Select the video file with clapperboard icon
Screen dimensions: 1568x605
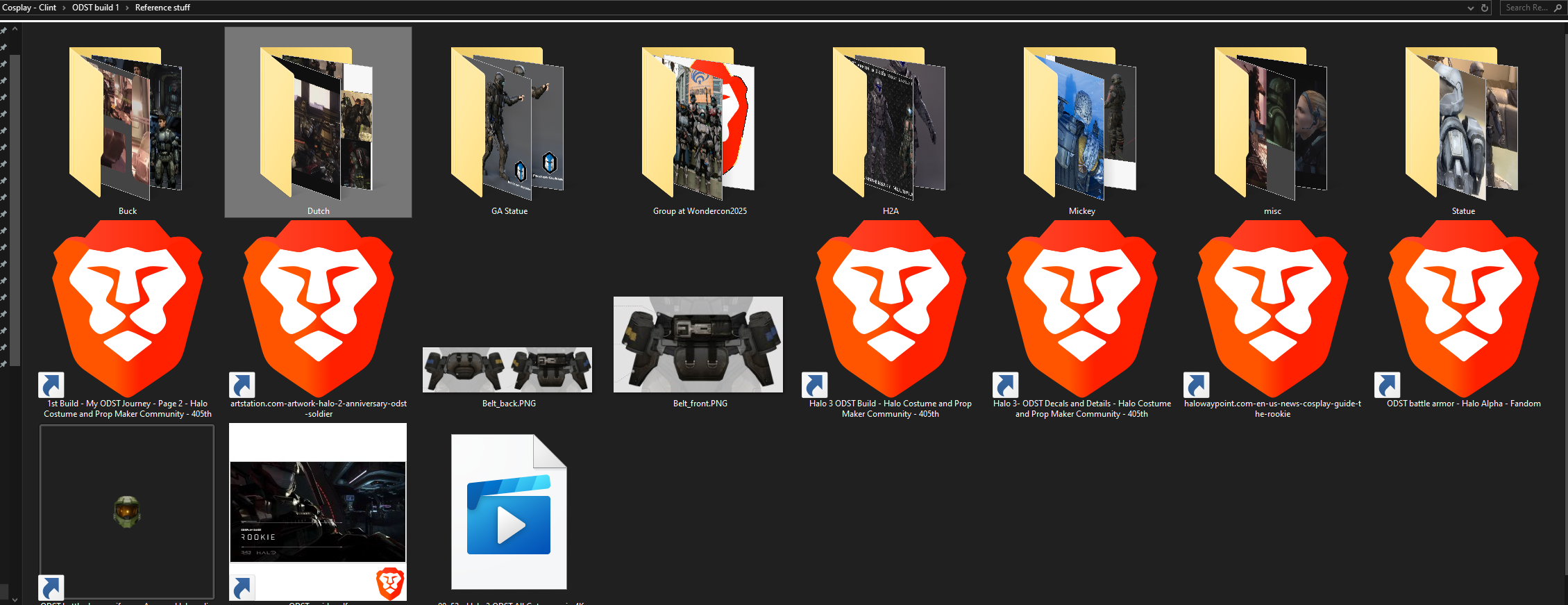[x=509, y=512]
